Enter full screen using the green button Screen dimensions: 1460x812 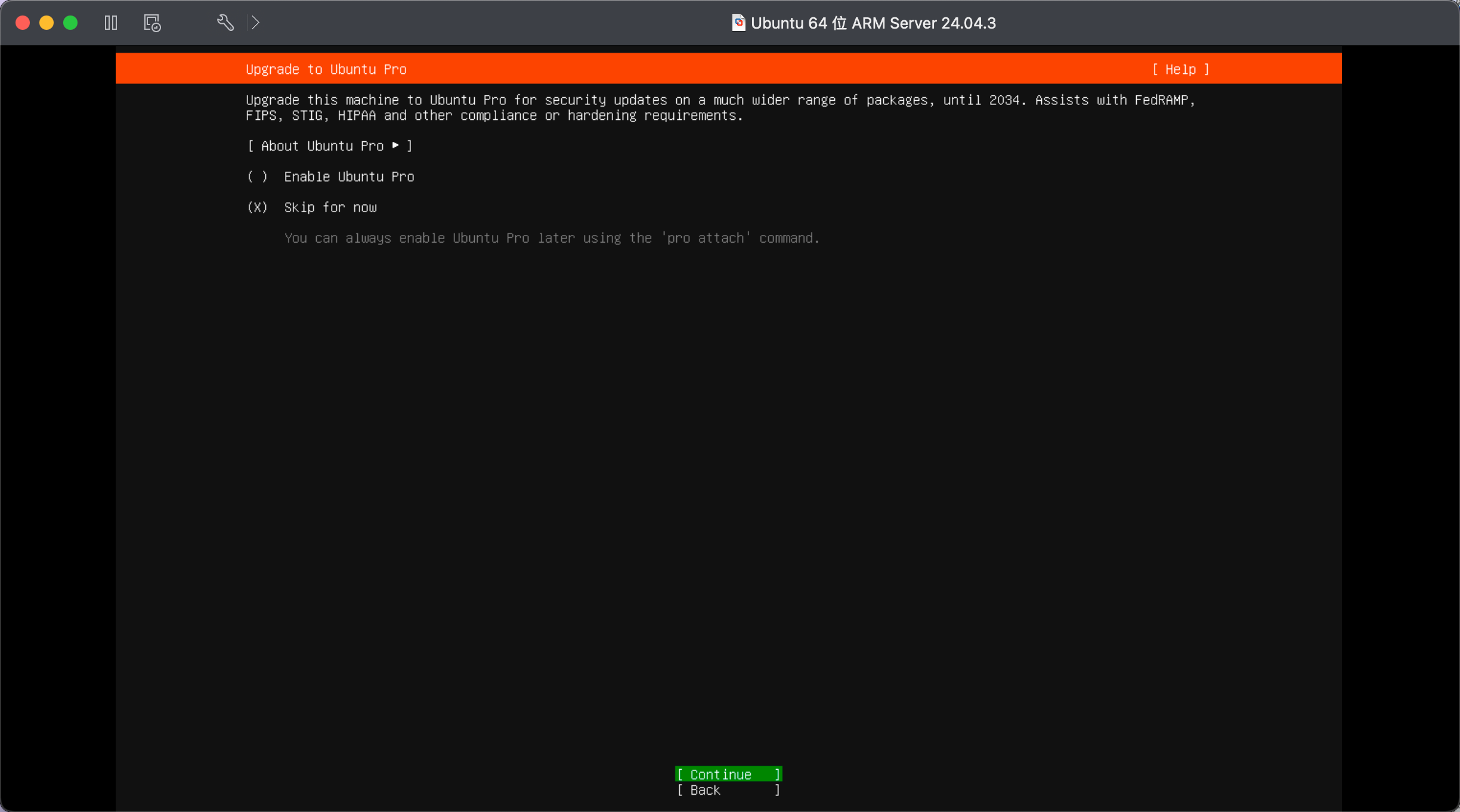(x=70, y=23)
